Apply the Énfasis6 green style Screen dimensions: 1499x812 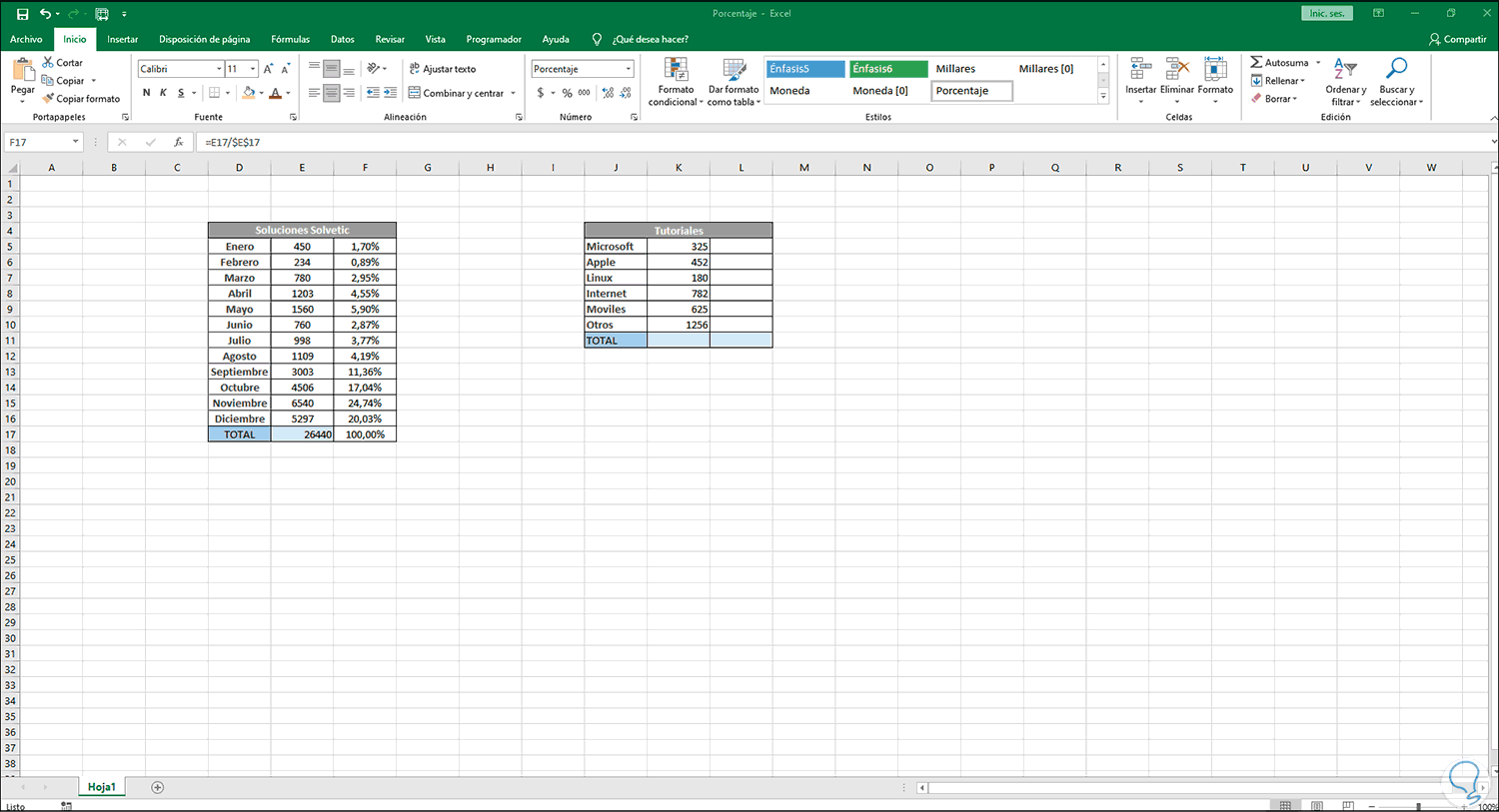(x=888, y=69)
